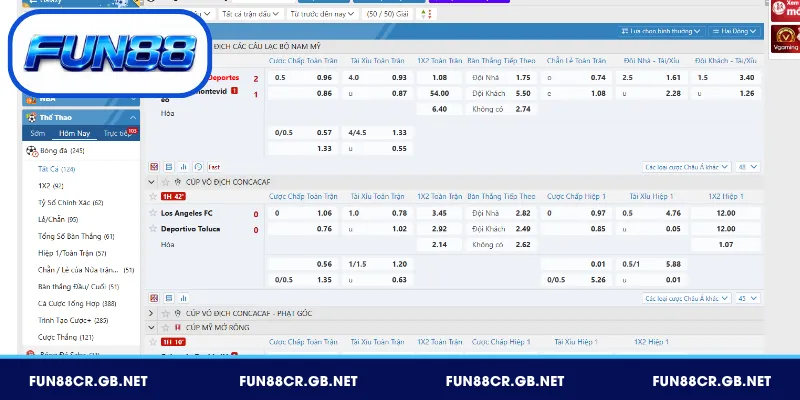The image size is (800, 400).
Task: Favorite the Deportivo Toluca team star
Action: point(153,229)
